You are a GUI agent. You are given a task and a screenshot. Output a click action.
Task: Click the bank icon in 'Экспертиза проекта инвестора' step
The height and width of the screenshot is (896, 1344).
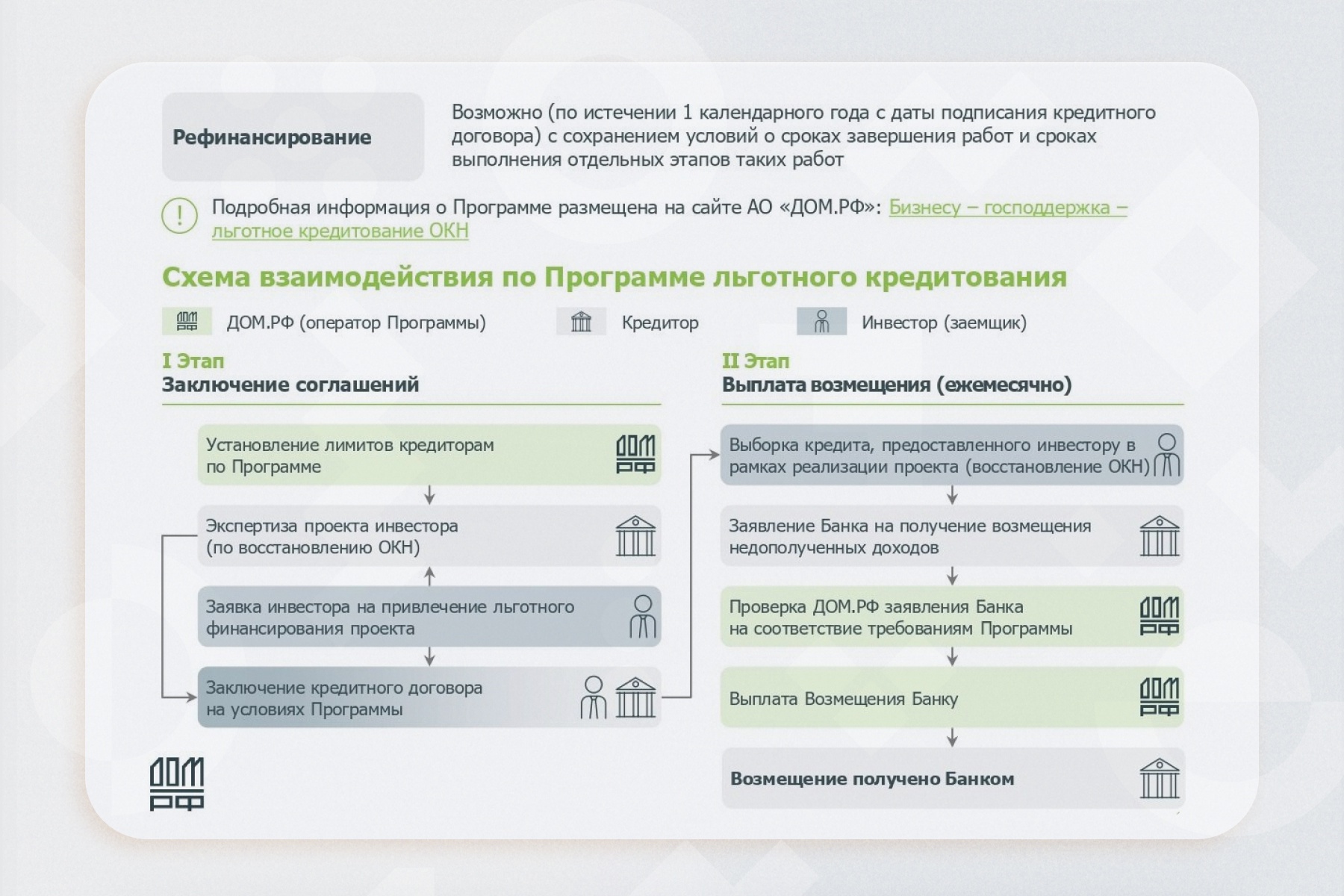click(635, 536)
